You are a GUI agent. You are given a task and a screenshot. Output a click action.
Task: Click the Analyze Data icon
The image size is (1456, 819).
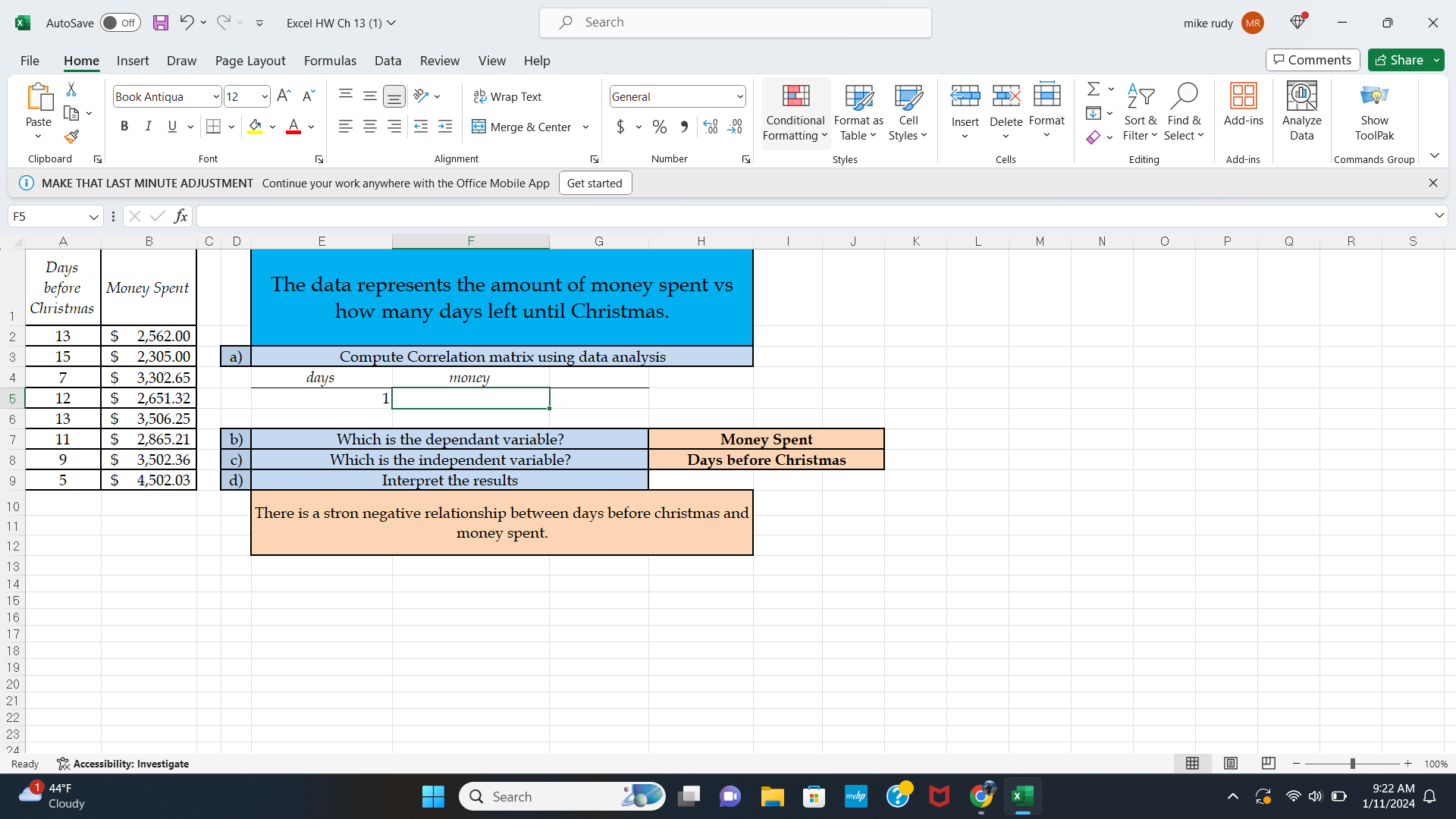point(1301,112)
